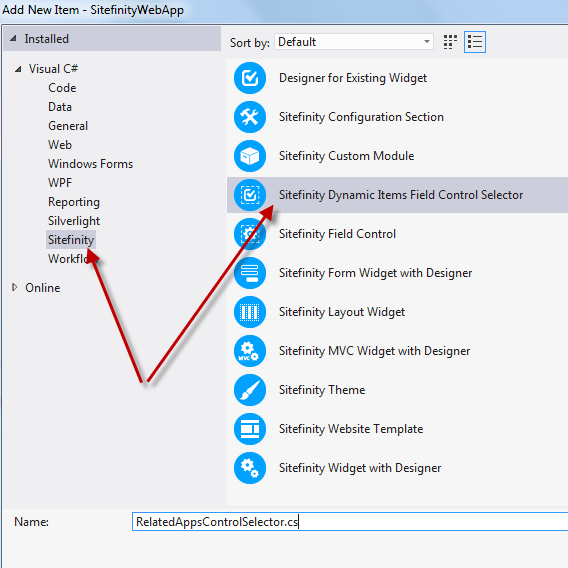Click the Name input field

pos(350,522)
